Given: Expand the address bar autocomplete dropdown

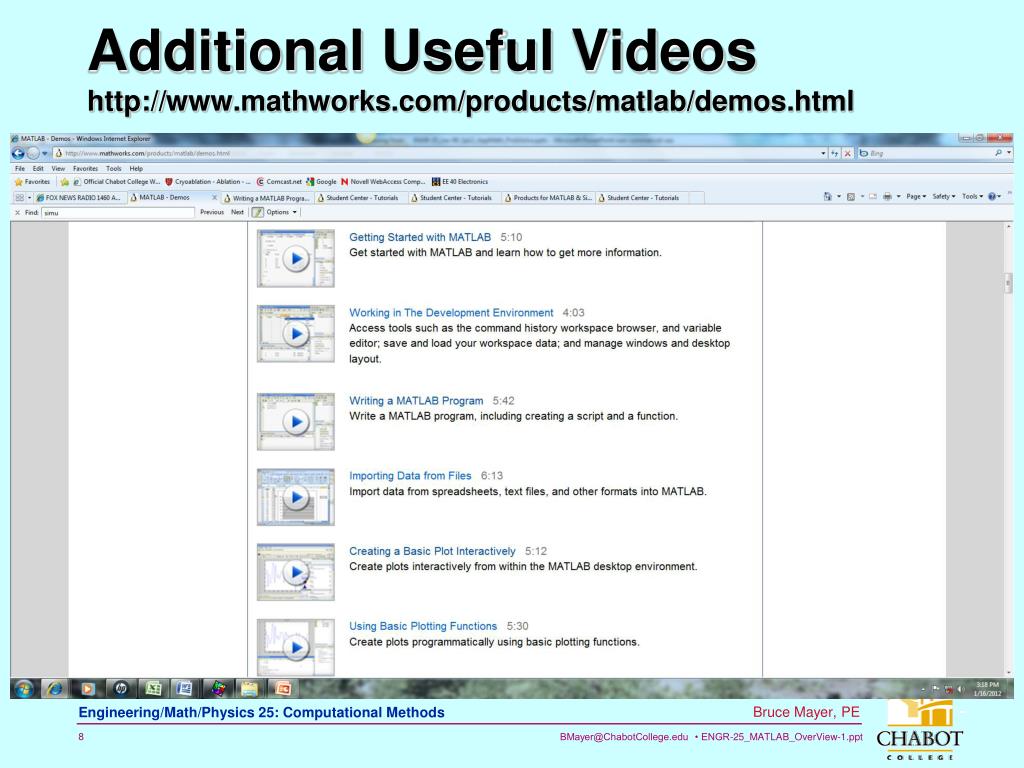Looking at the screenshot, I should [823, 153].
